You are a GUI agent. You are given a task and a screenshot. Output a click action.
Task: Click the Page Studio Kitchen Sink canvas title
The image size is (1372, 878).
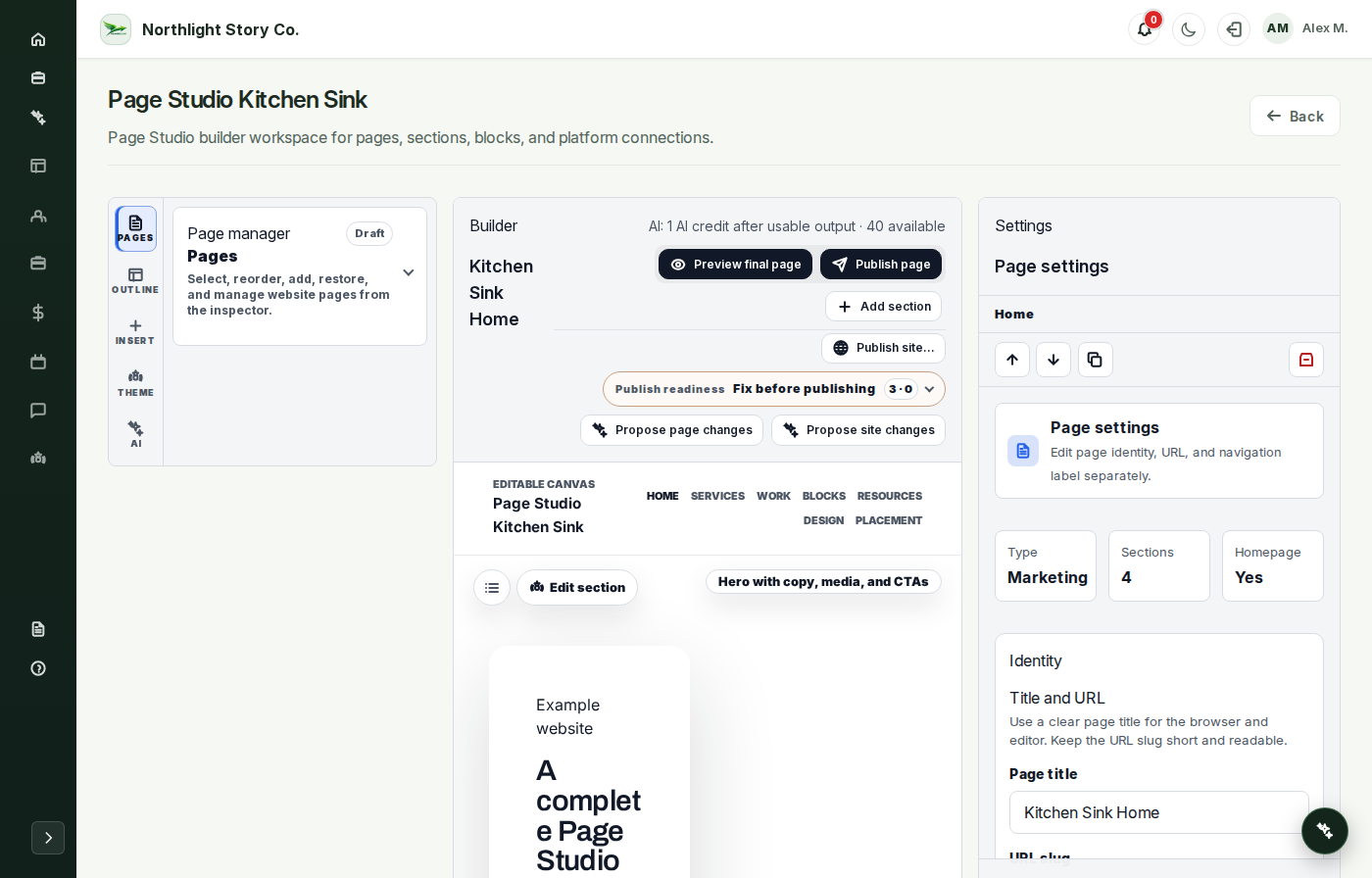click(x=538, y=515)
